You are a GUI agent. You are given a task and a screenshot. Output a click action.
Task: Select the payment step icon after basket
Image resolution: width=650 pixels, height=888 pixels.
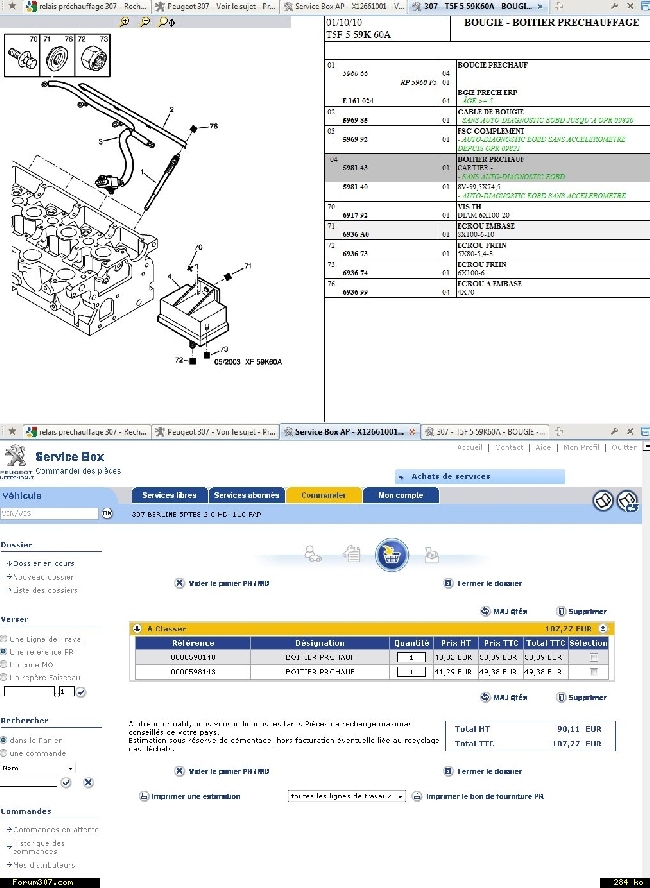431,554
